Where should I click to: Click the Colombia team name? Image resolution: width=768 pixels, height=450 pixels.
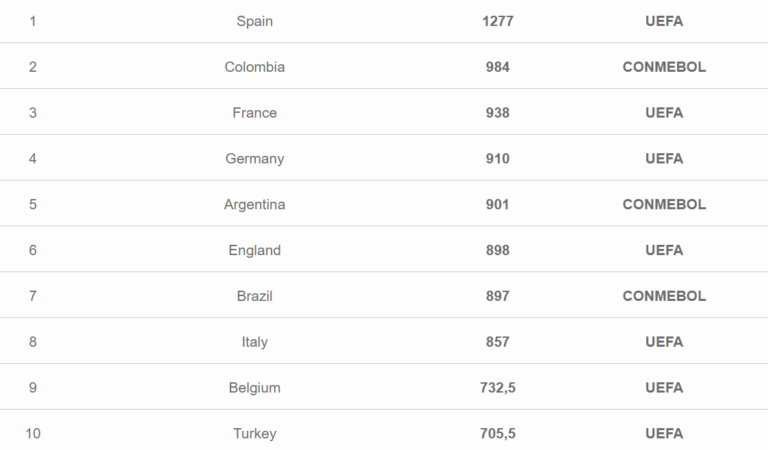[x=254, y=67]
